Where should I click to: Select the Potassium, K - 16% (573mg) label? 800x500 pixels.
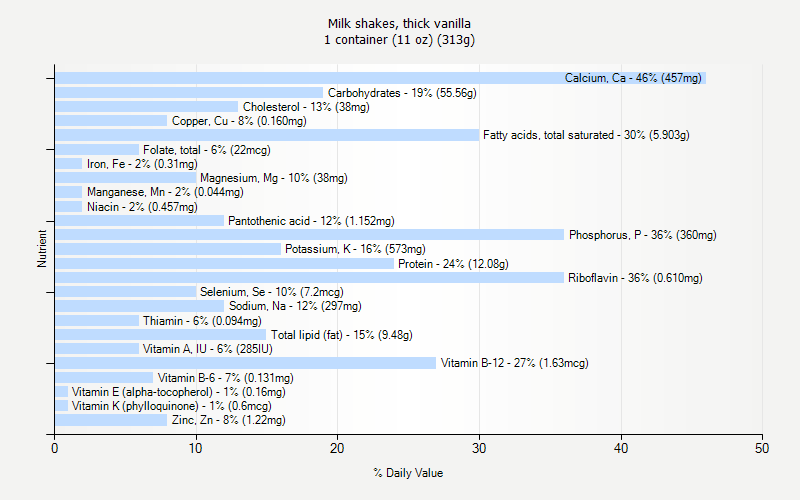pos(355,249)
